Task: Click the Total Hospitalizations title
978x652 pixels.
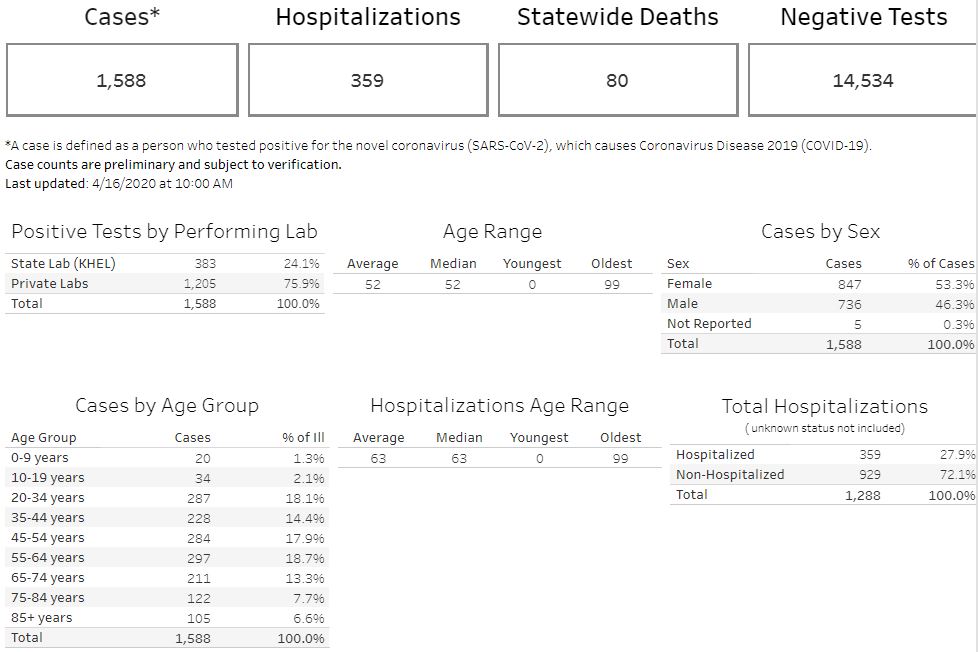Action: (824, 407)
